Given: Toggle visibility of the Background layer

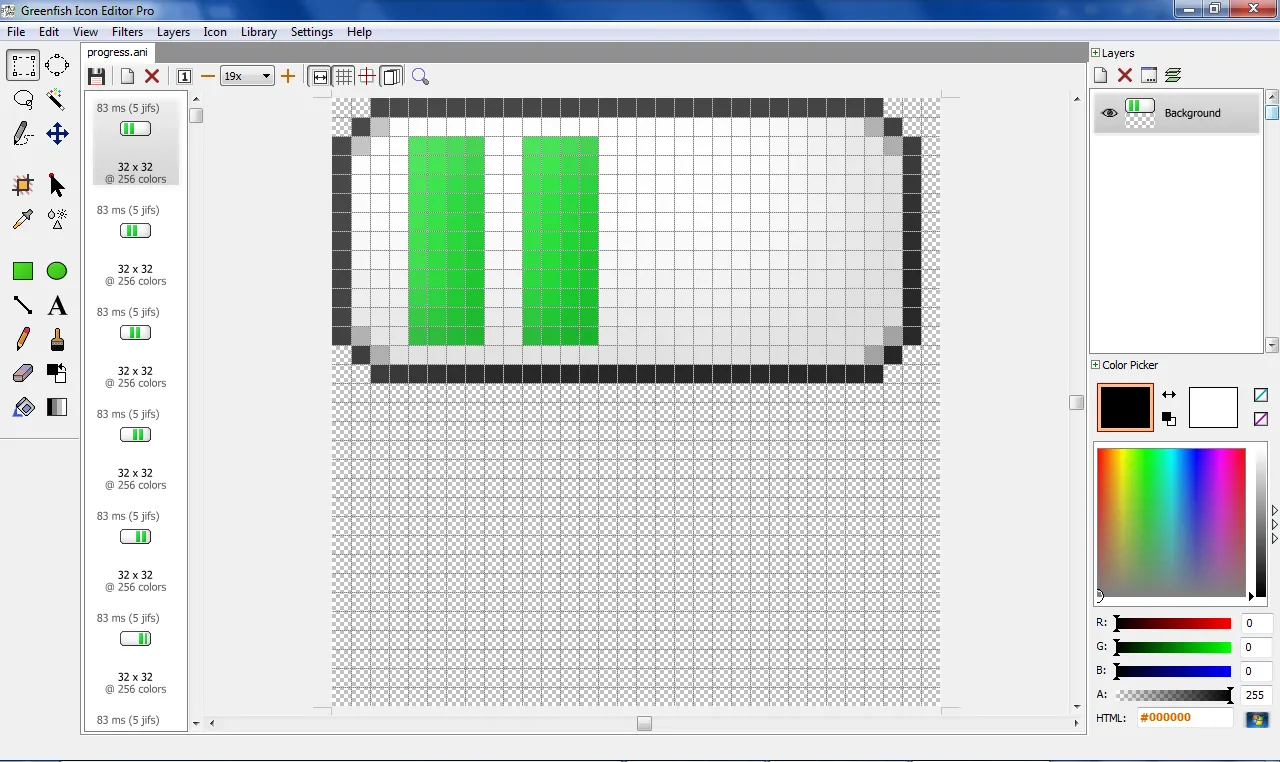Looking at the screenshot, I should [1109, 113].
